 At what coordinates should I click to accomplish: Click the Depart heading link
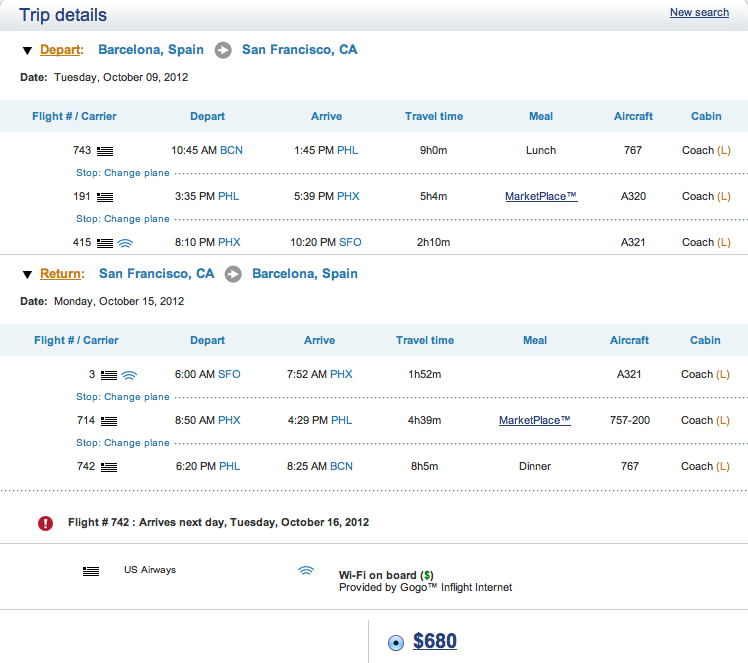(x=60, y=50)
